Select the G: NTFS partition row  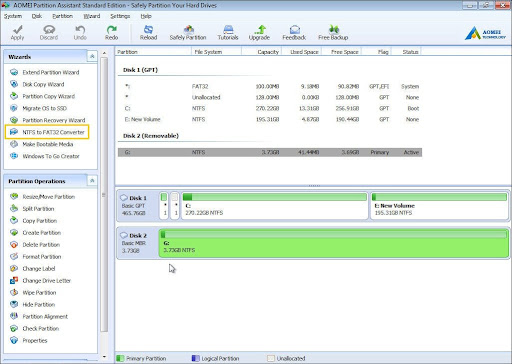270,152
